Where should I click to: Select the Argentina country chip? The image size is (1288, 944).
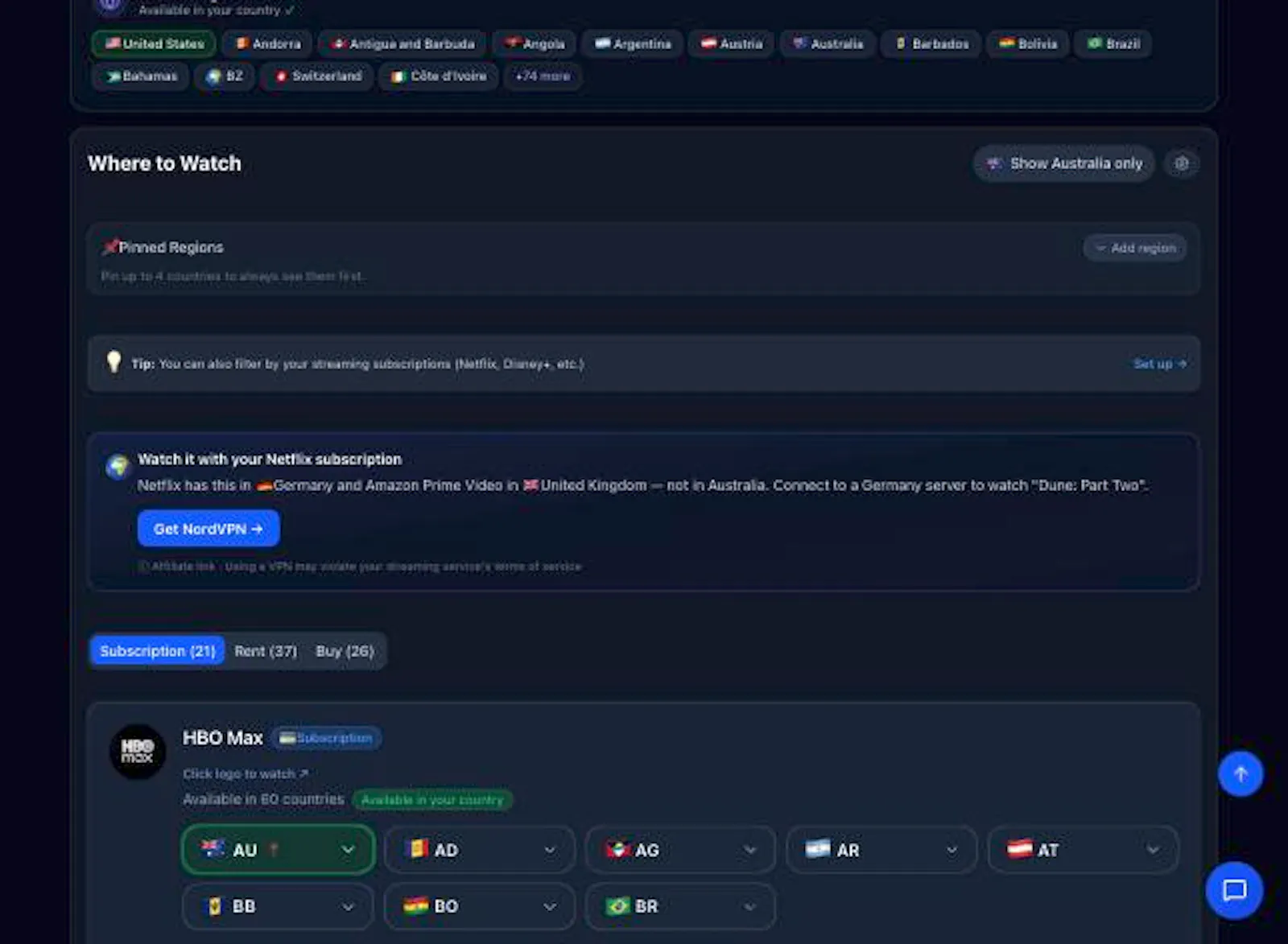633,43
